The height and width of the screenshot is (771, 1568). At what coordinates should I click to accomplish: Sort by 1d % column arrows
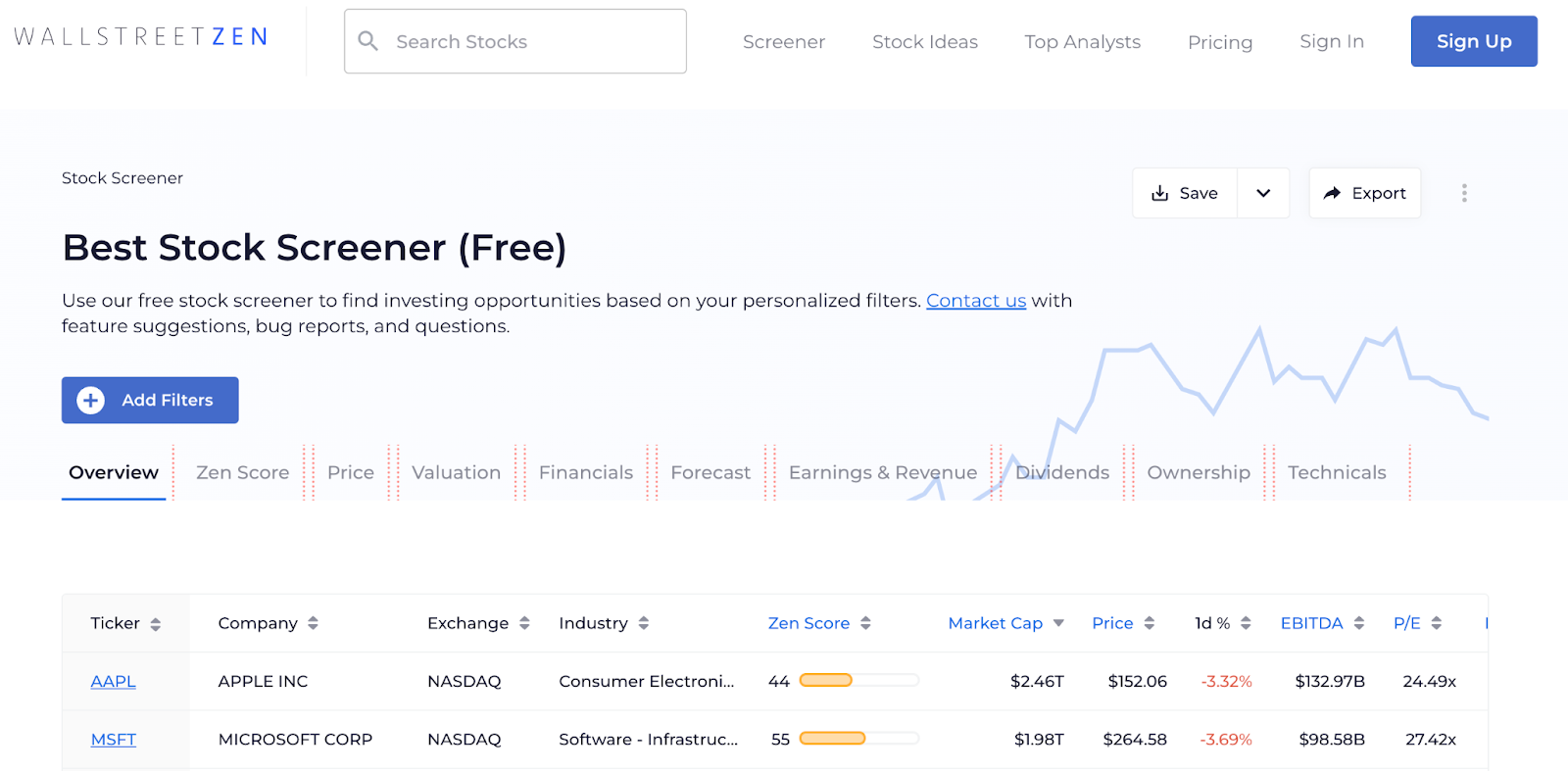pos(1246,623)
